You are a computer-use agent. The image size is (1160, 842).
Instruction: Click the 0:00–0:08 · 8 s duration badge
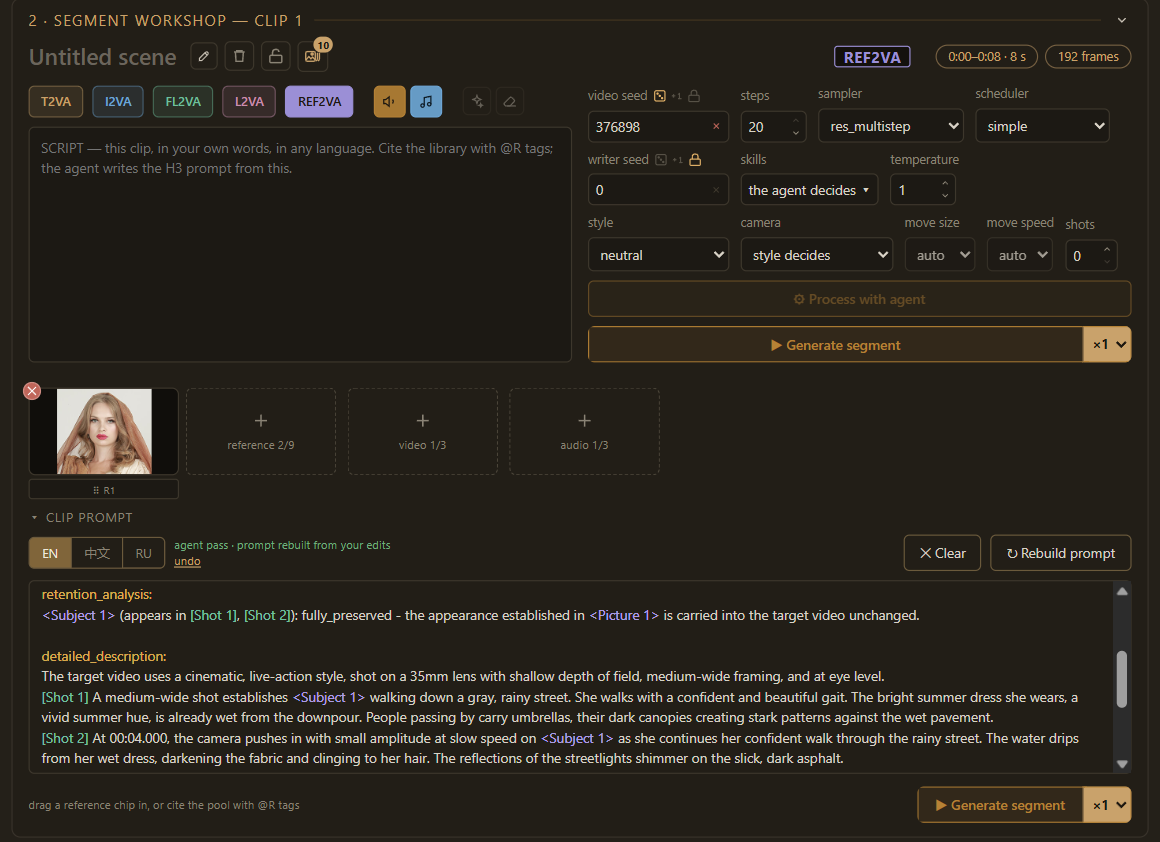(986, 56)
